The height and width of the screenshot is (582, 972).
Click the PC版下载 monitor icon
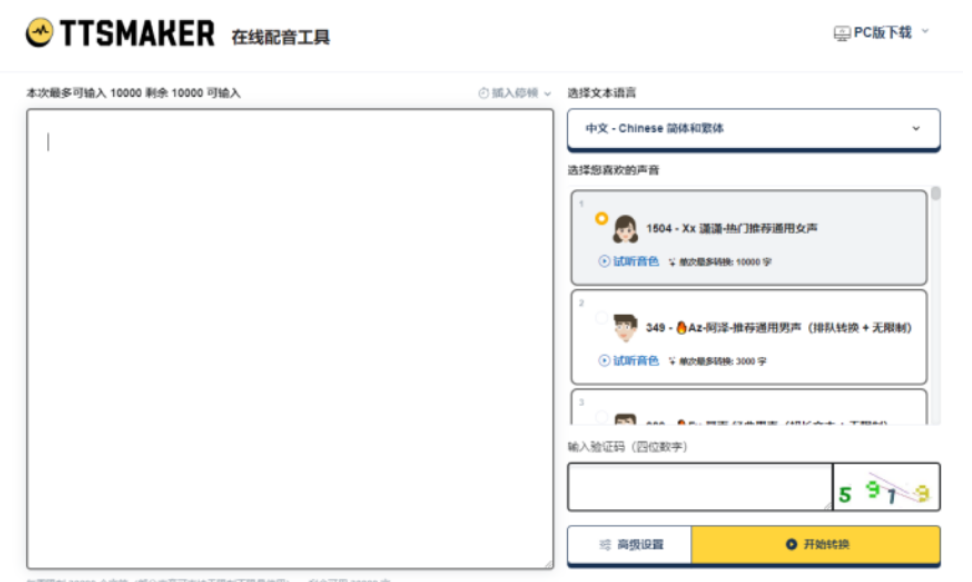[x=842, y=33]
